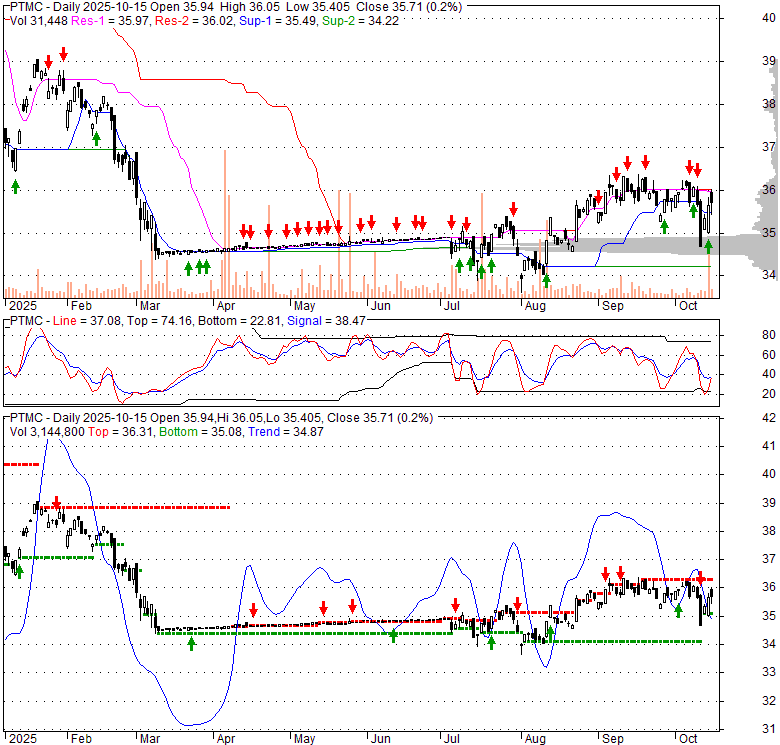Select the 'Jun' month label on bottom chart
Screen dimensions: 780x745
coord(381,739)
